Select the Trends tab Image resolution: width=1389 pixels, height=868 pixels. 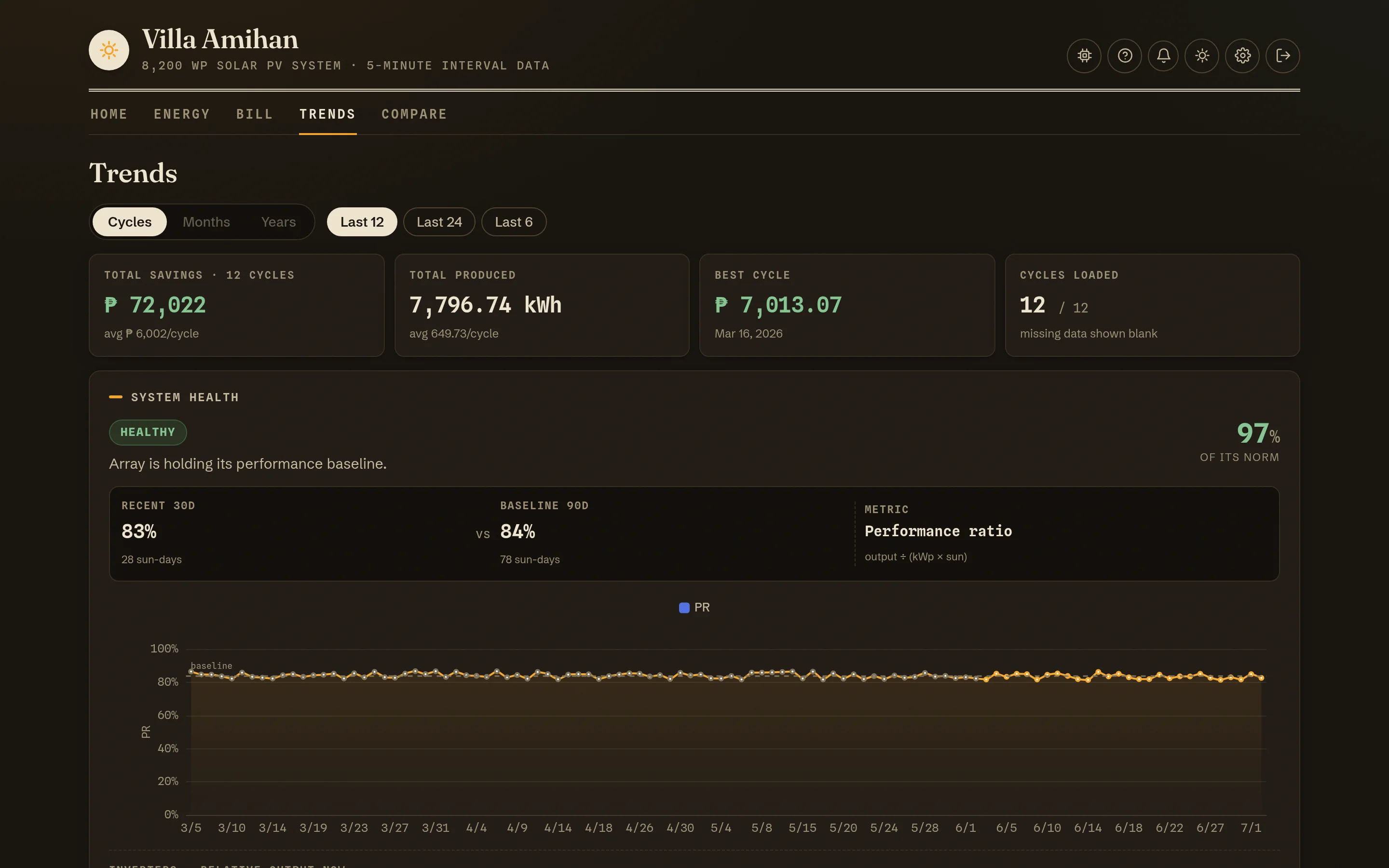click(328, 114)
